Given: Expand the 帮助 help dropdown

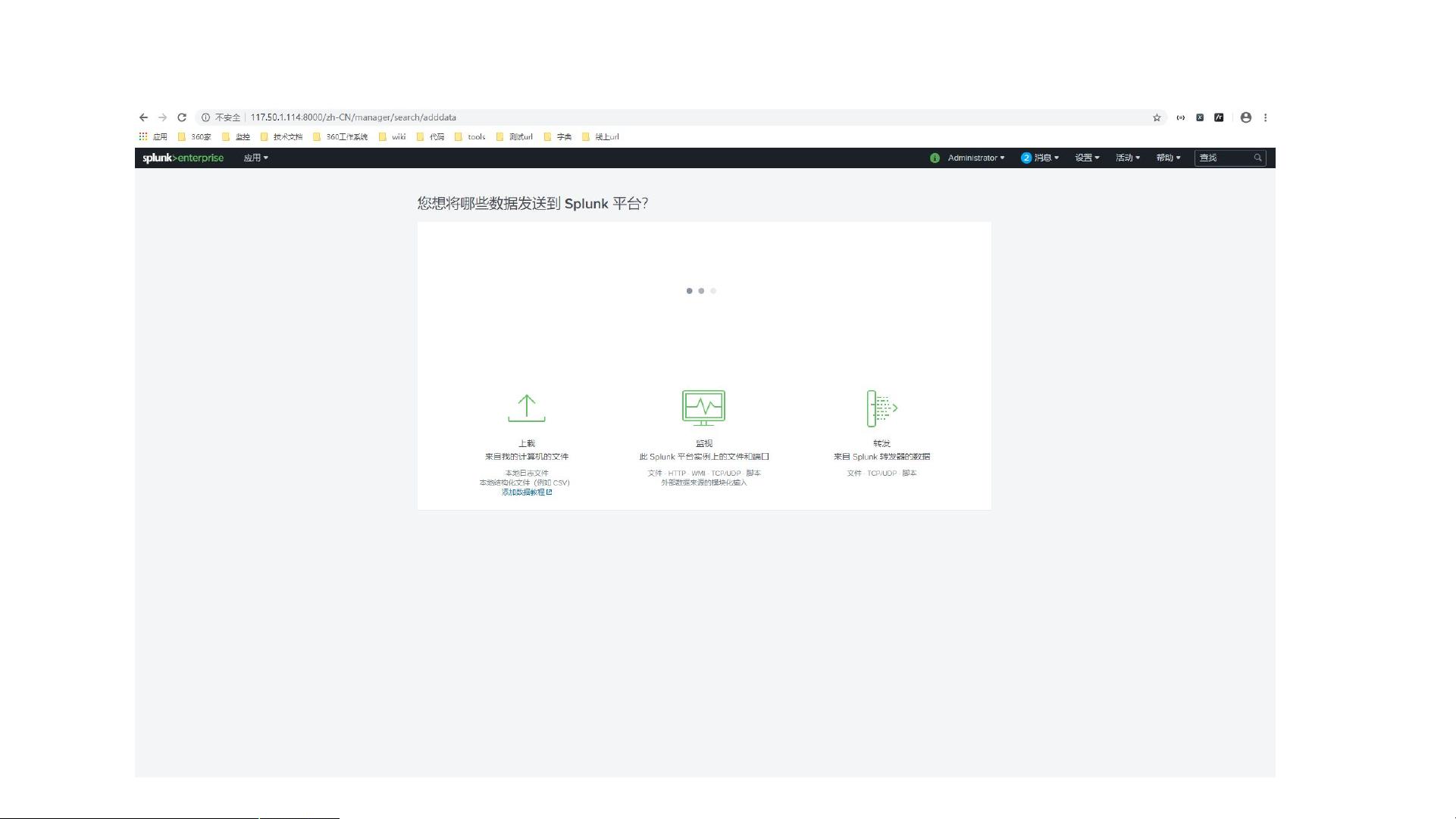Looking at the screenshot, I should 1168,158.
